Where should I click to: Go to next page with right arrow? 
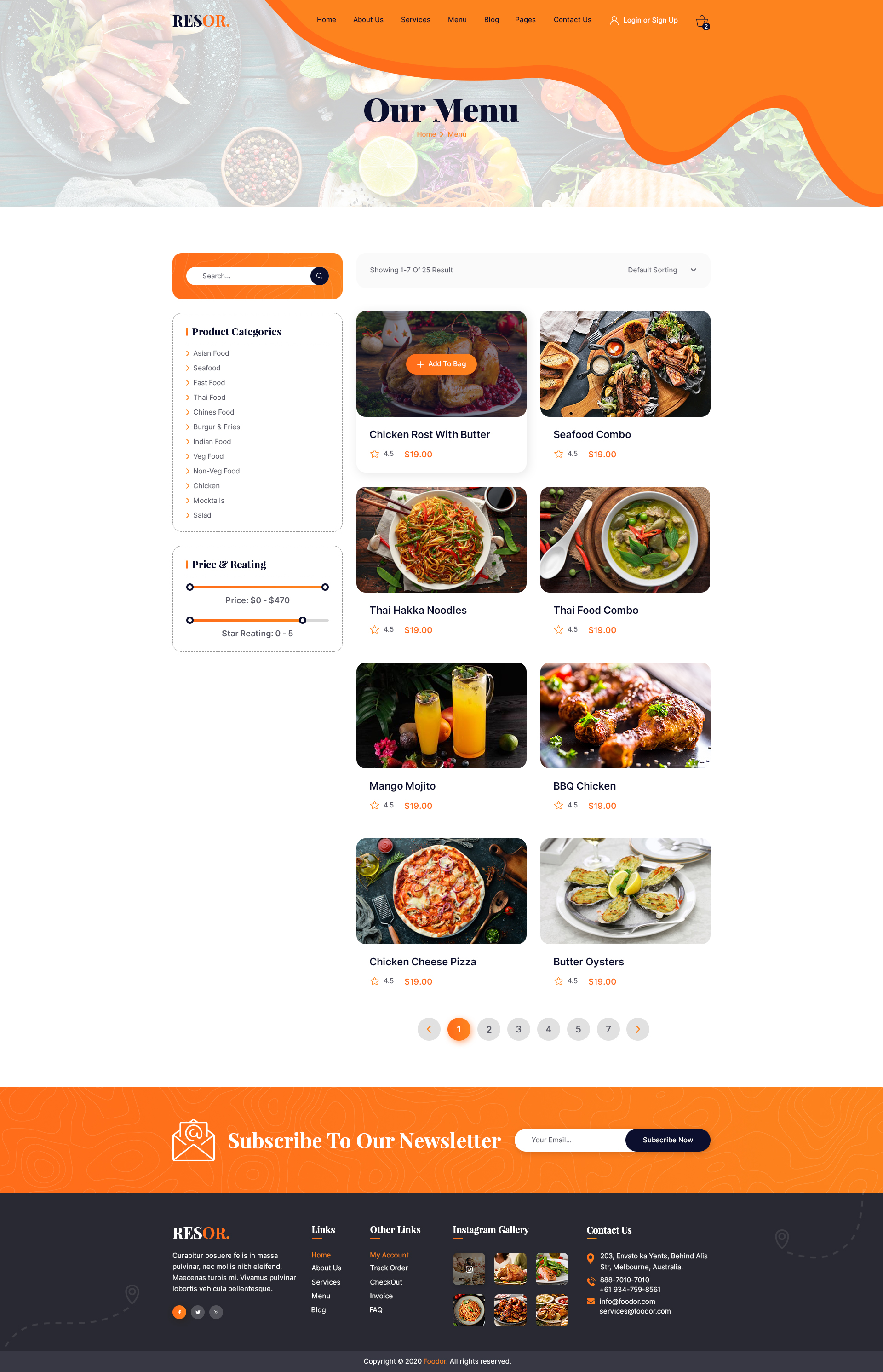tap(637, 1029)
